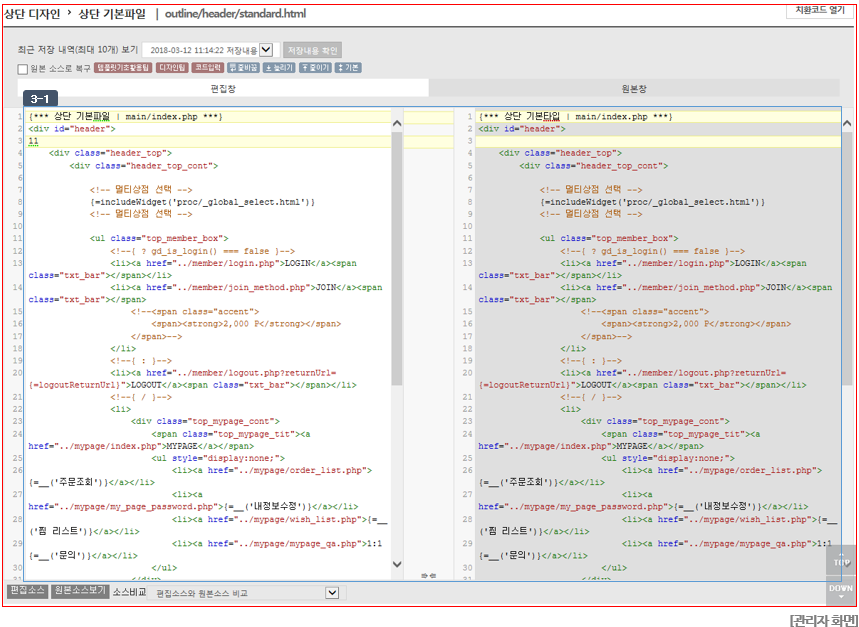Select the 편집소스 button
The image size is (859, 627).
coord(27,591)
